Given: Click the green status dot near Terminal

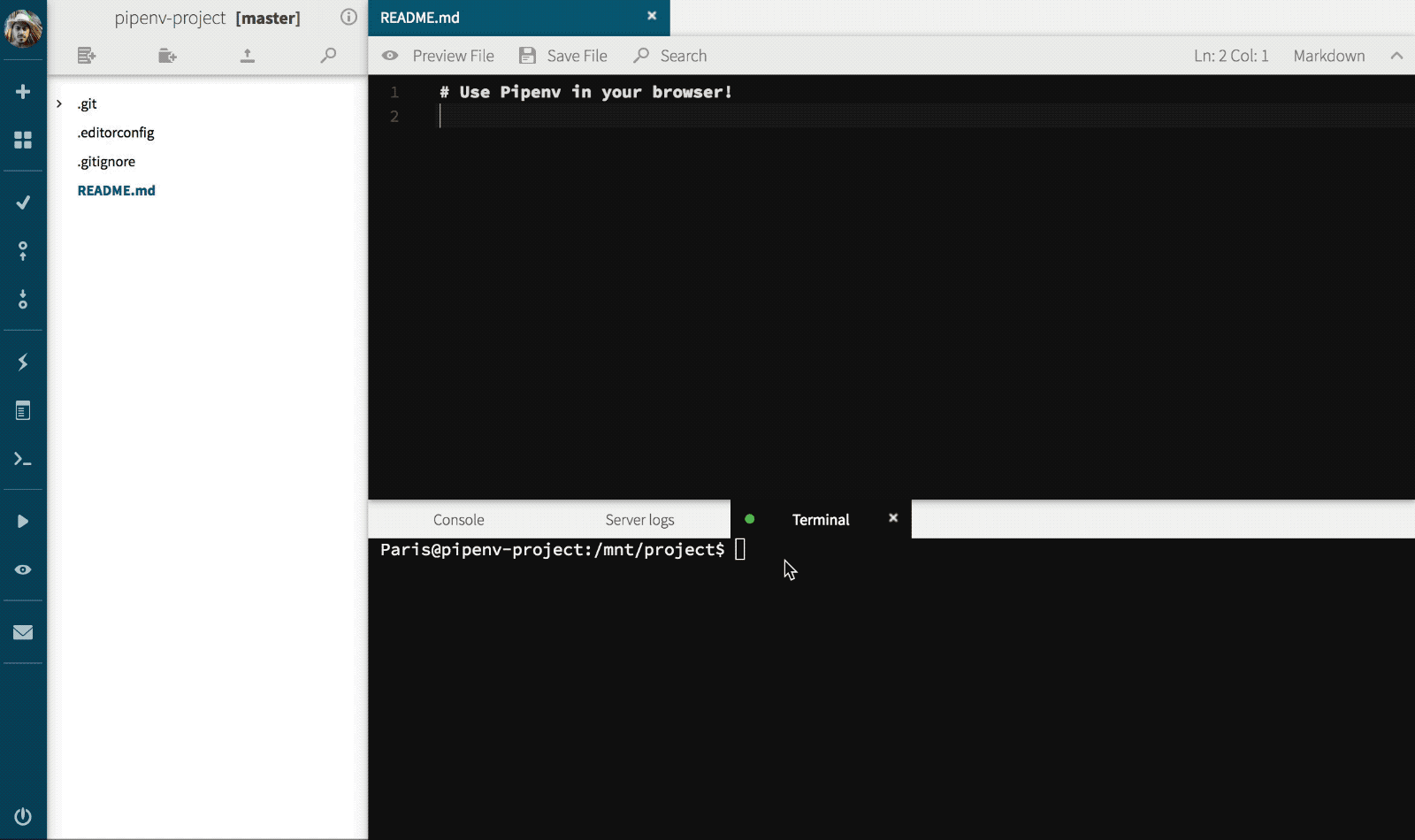Looking at the screenshot, I should 750,519.
